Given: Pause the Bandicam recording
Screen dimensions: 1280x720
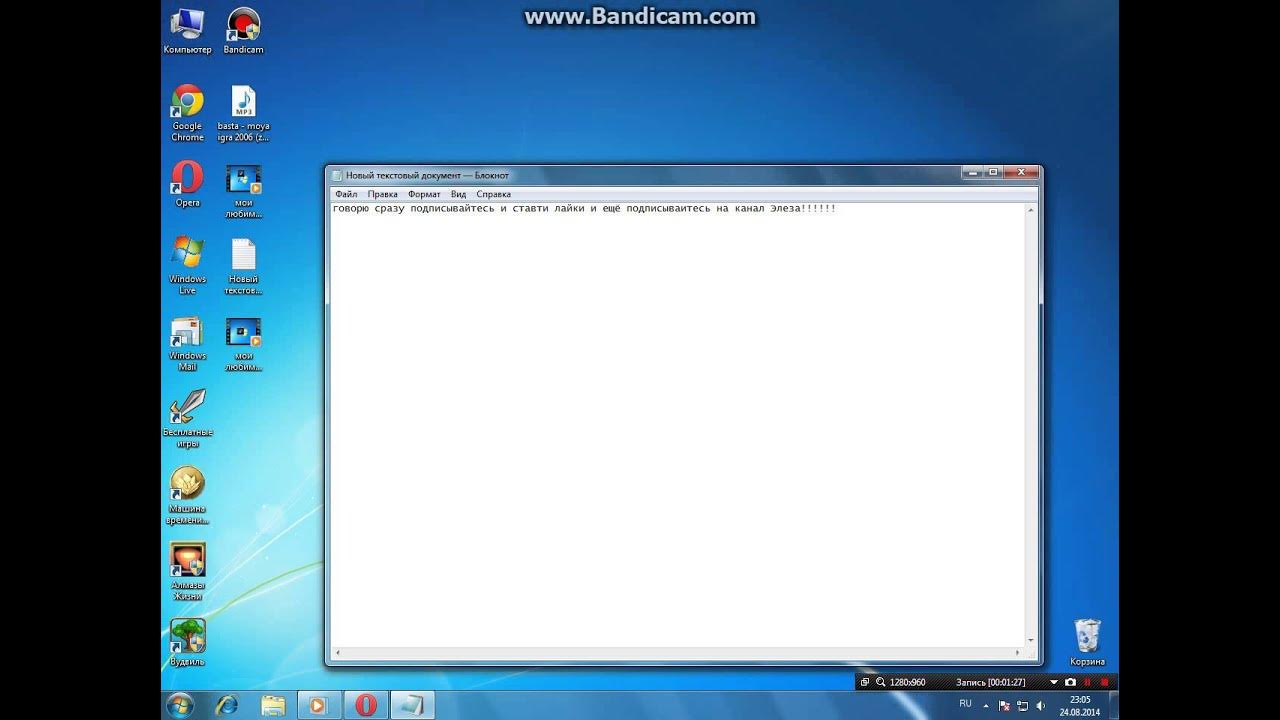Looking at the screenshot, I should (x=1087, y=682).
